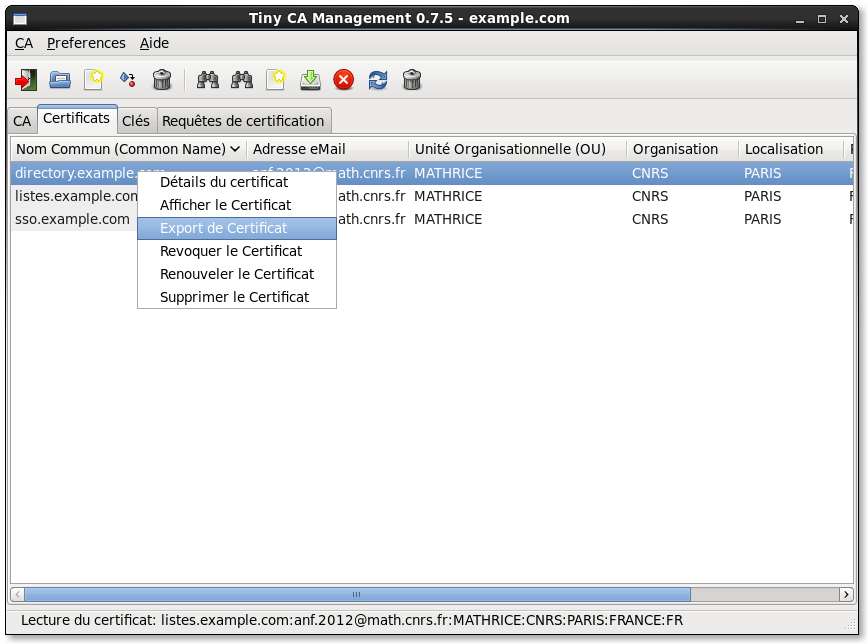Switch to the Clés tab
868x644 pixels.
136,121
